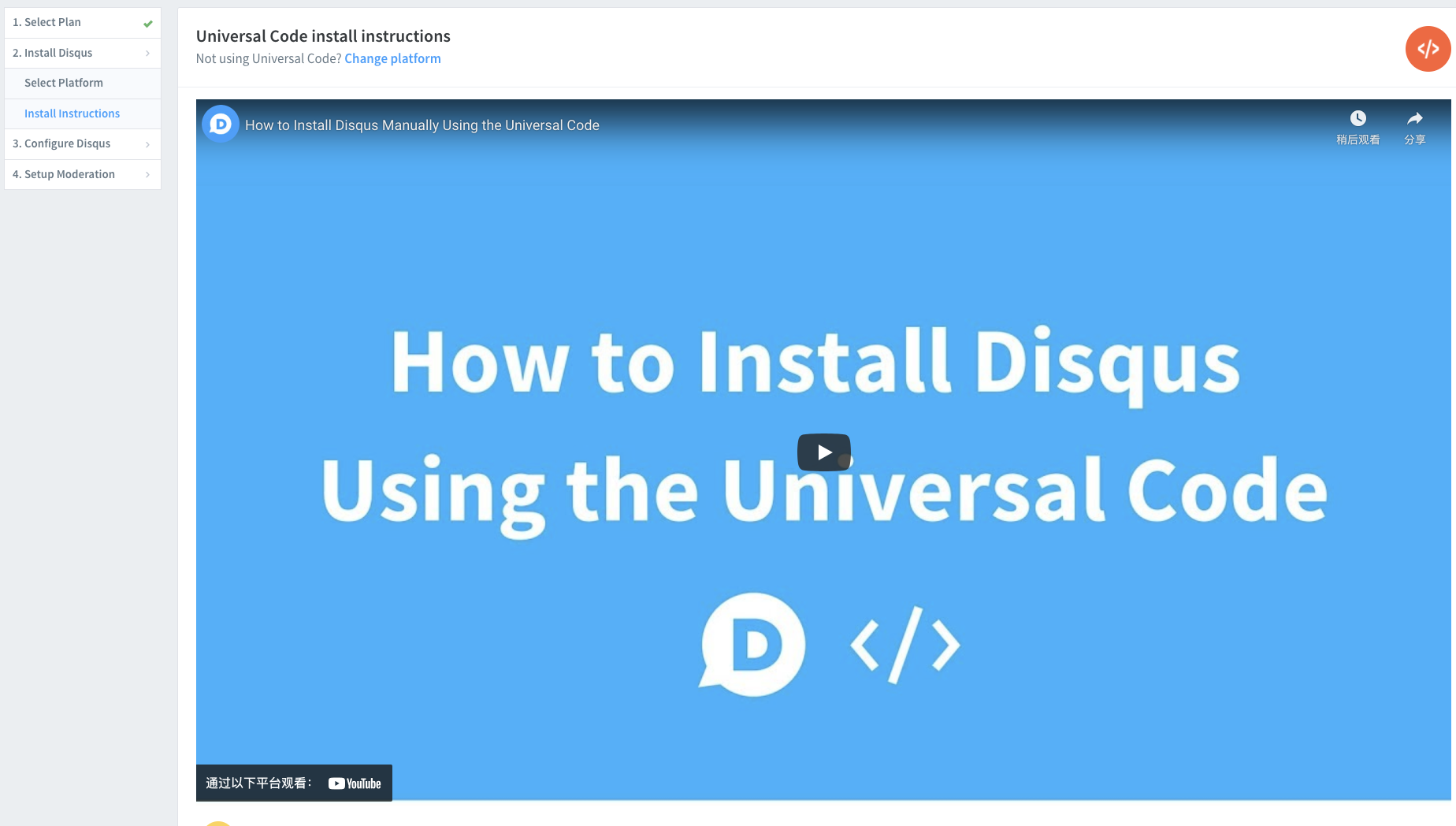Image resolution: width=1456 pixels, height=826 pixels.
Task: Expand chevron next to Configure Disqus
Action: tap(147, 144)
